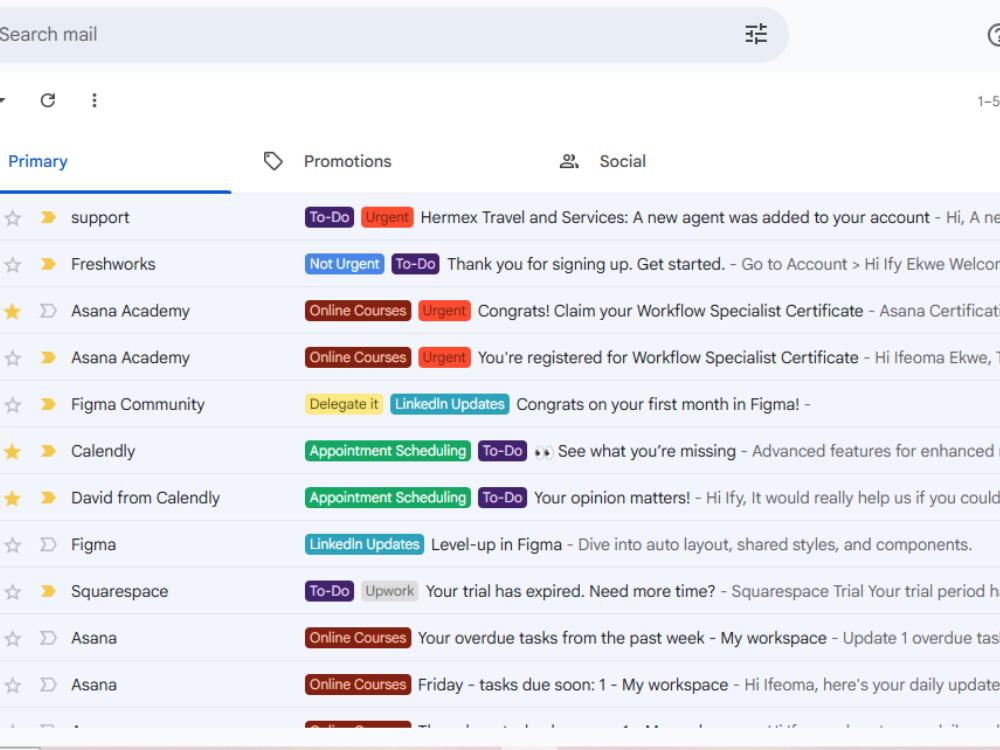Open the three-dot More menu in toolbar
1000x750 pixels.
pyautogui.click(x=94, y=100)
